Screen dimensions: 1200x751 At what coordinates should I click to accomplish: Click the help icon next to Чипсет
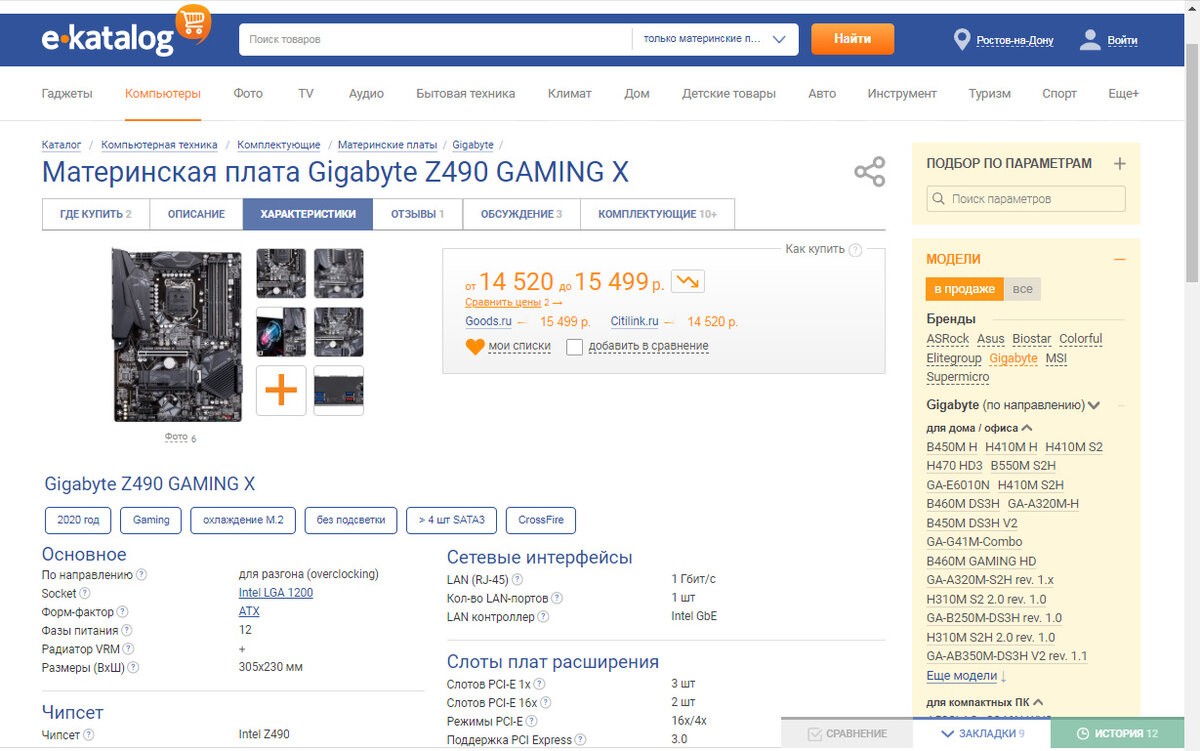click(88, 735)
